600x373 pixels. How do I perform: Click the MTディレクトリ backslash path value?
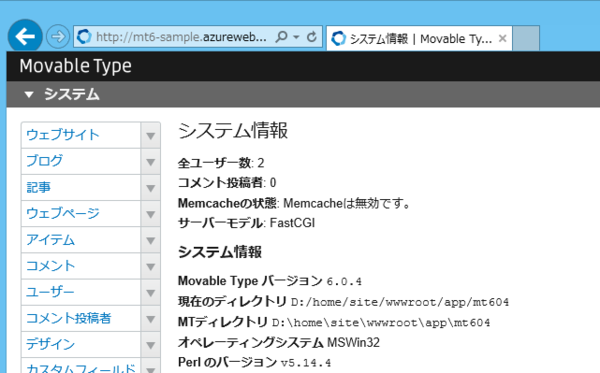pos(381,323)
